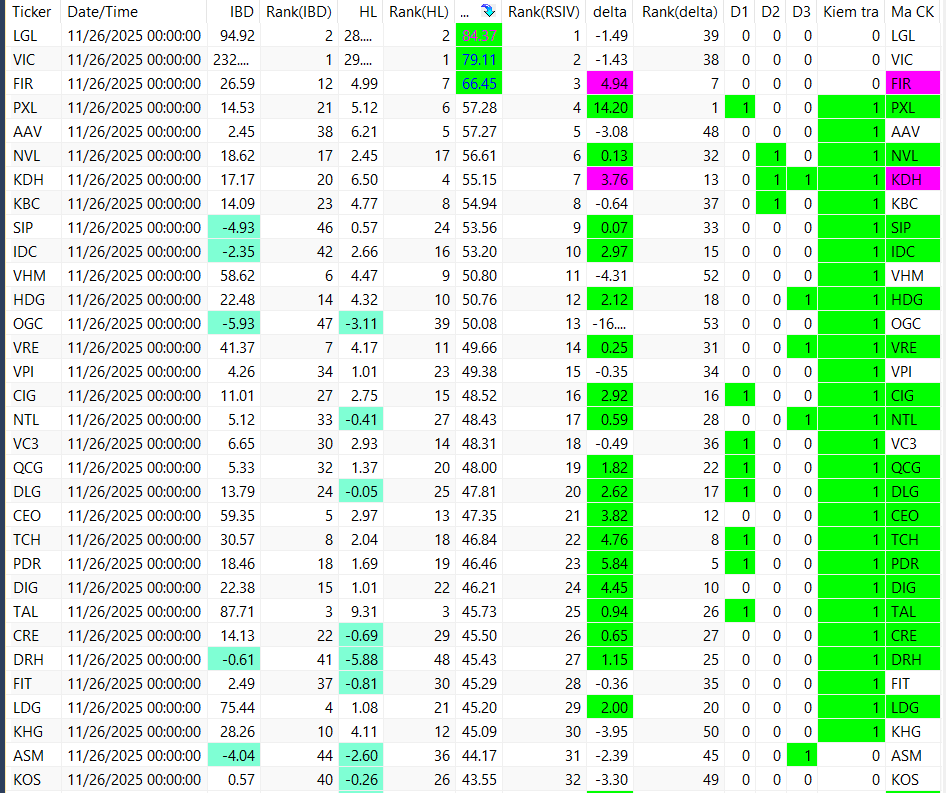Click the green 84.37 value in the LGL row
The height and width of the screenshot is (793, 946).
coord(479,36)
